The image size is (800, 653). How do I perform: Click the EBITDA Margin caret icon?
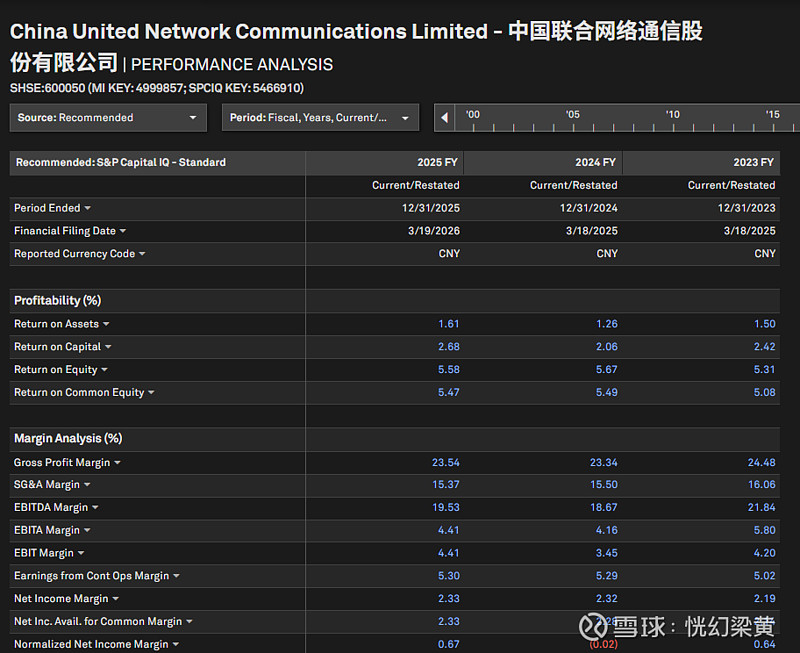[95, 508]
